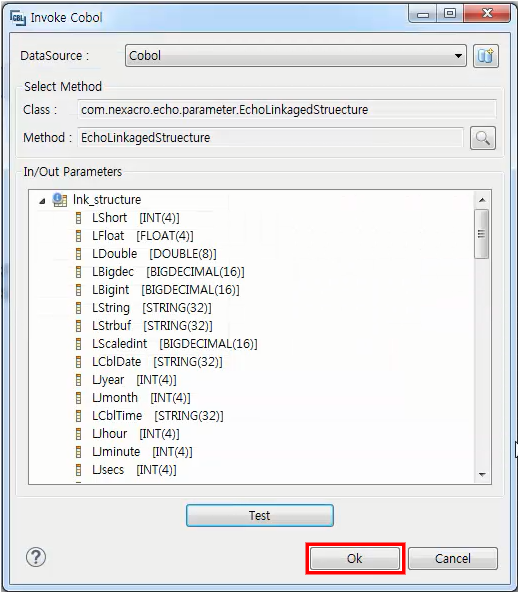Image resolution: width=519 pixels, height=593 pixels.
Task: Click the LCblDate field icon
Action: coord(79,362)
